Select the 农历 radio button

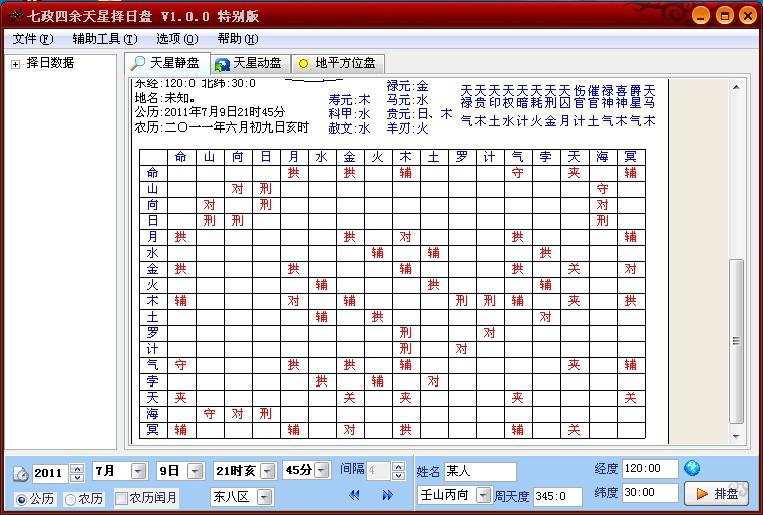pyautogui.click(x=70, y=499)
